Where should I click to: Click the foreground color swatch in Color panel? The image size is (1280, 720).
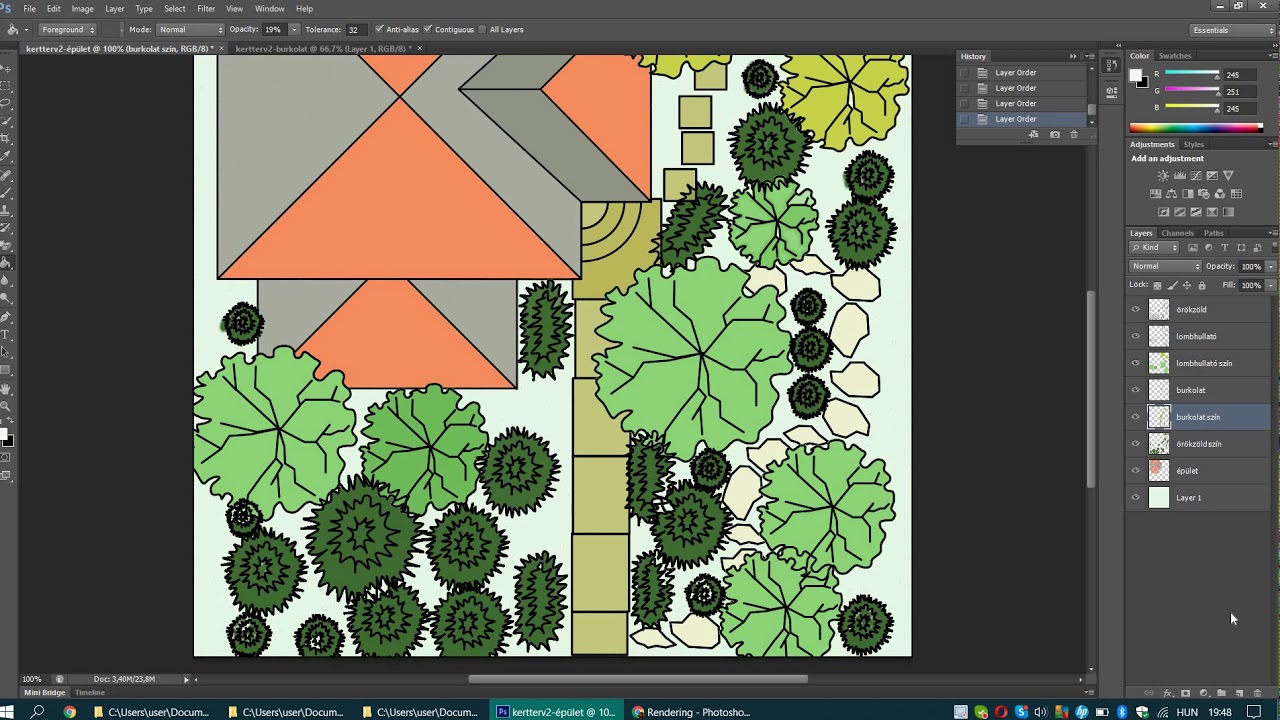coord(1136,76)
